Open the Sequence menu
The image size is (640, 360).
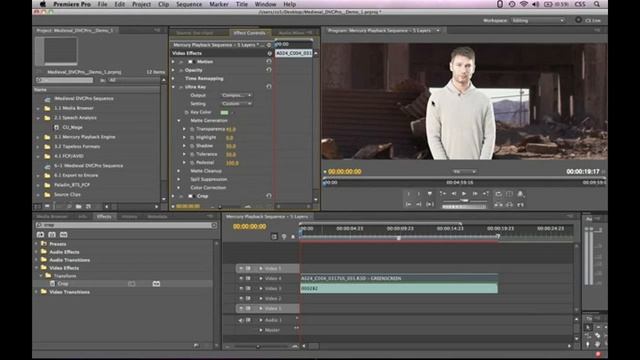point(189,4)
